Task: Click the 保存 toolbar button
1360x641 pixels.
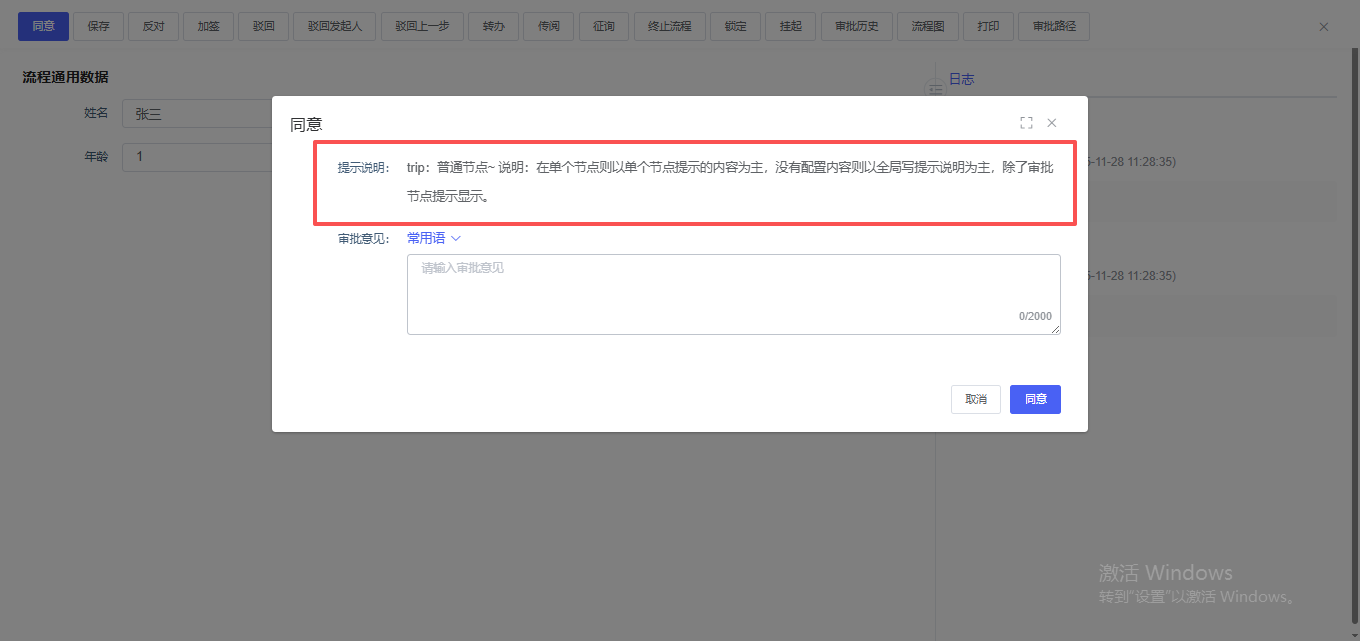Action: coord(99,27)
